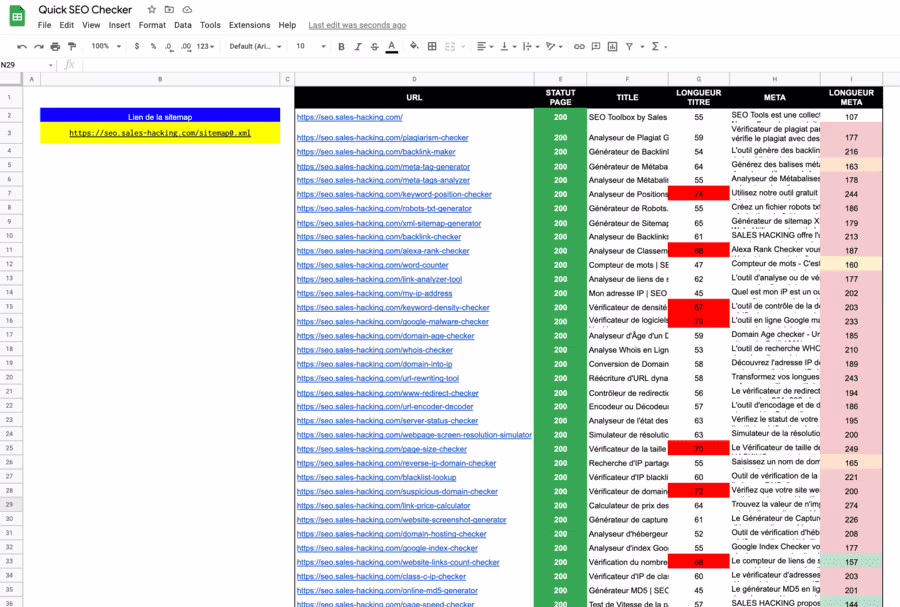
Task: Toggle italic formatting
Action: point(358,46)
